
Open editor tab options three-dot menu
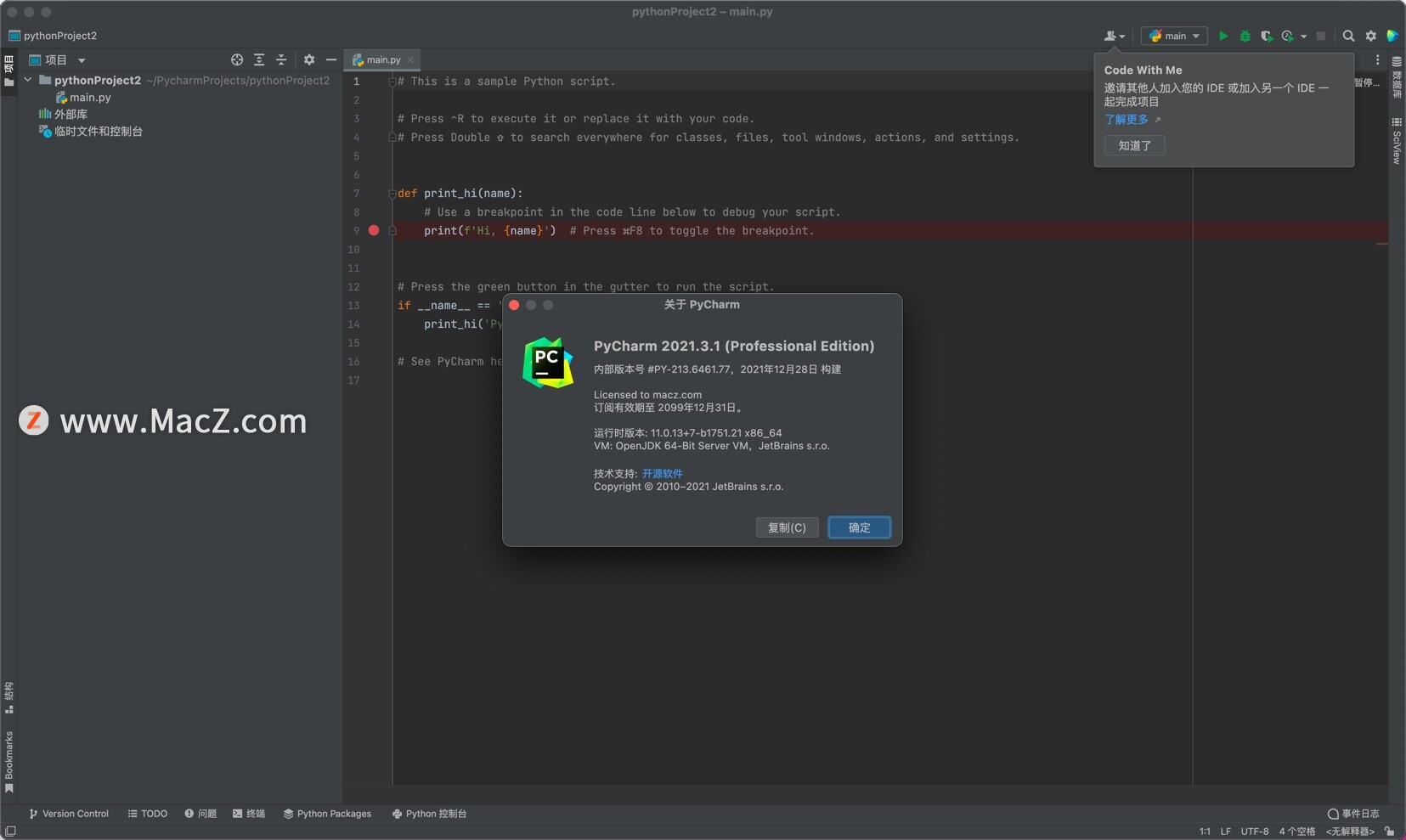click(1377, 59)
